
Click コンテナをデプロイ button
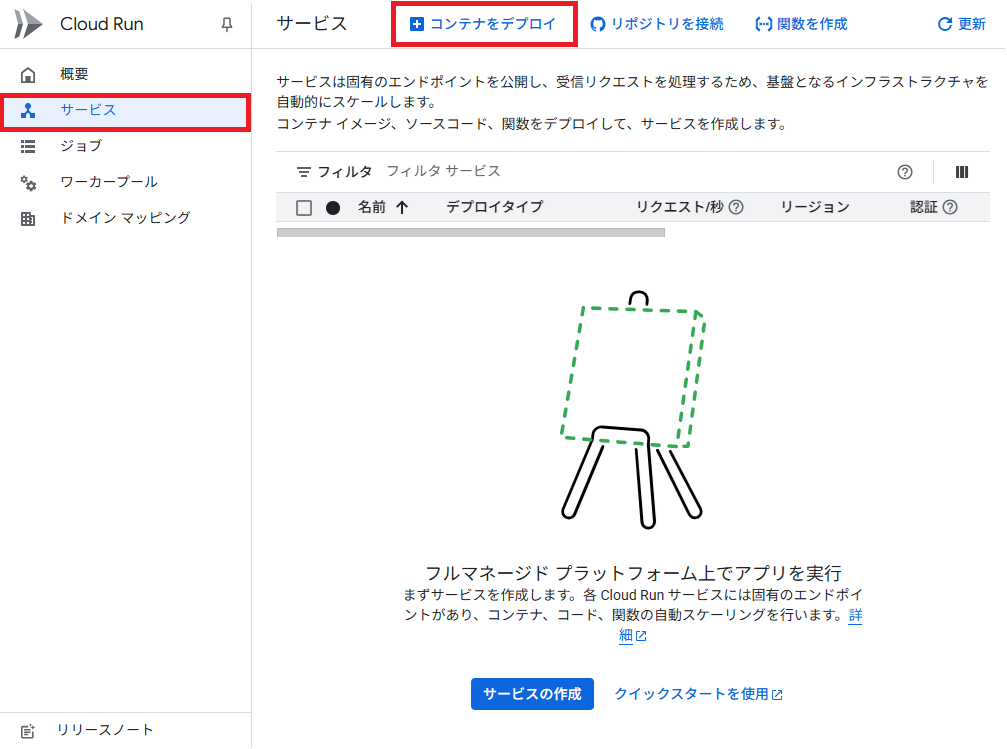click(x=484, y=24)
